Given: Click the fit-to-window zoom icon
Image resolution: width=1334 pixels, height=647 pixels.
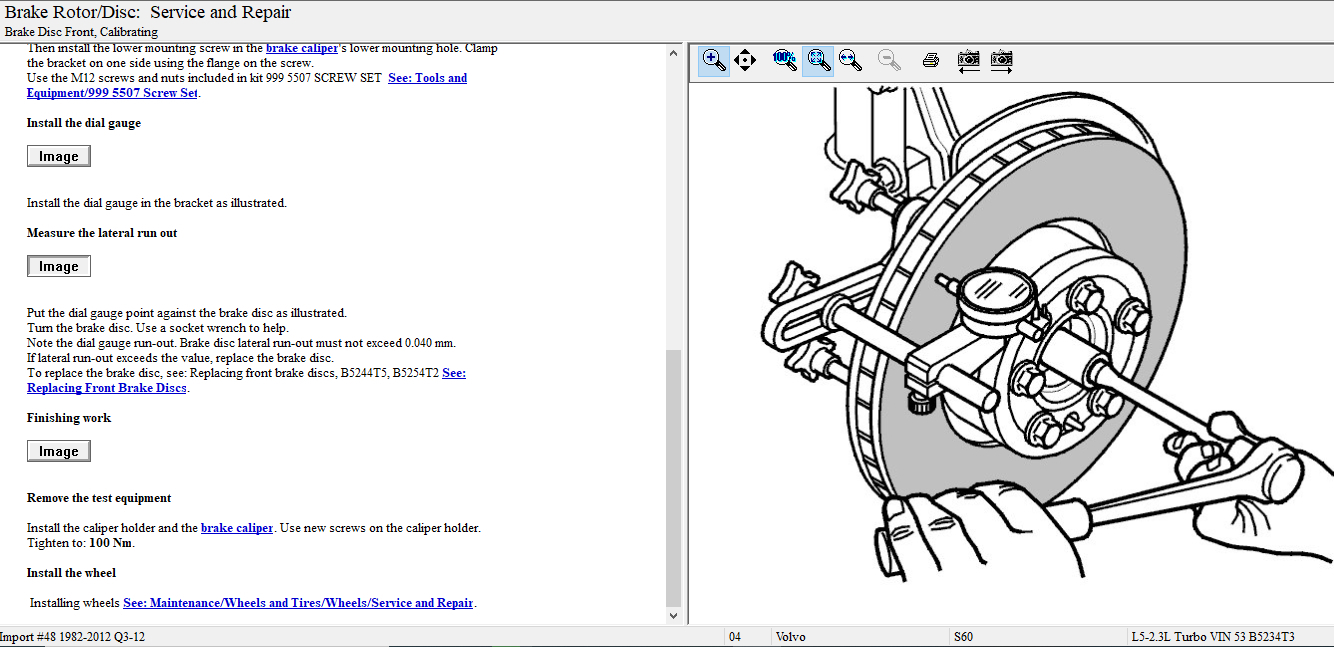Looking at the screenshot, I should [x=818, y=60].
